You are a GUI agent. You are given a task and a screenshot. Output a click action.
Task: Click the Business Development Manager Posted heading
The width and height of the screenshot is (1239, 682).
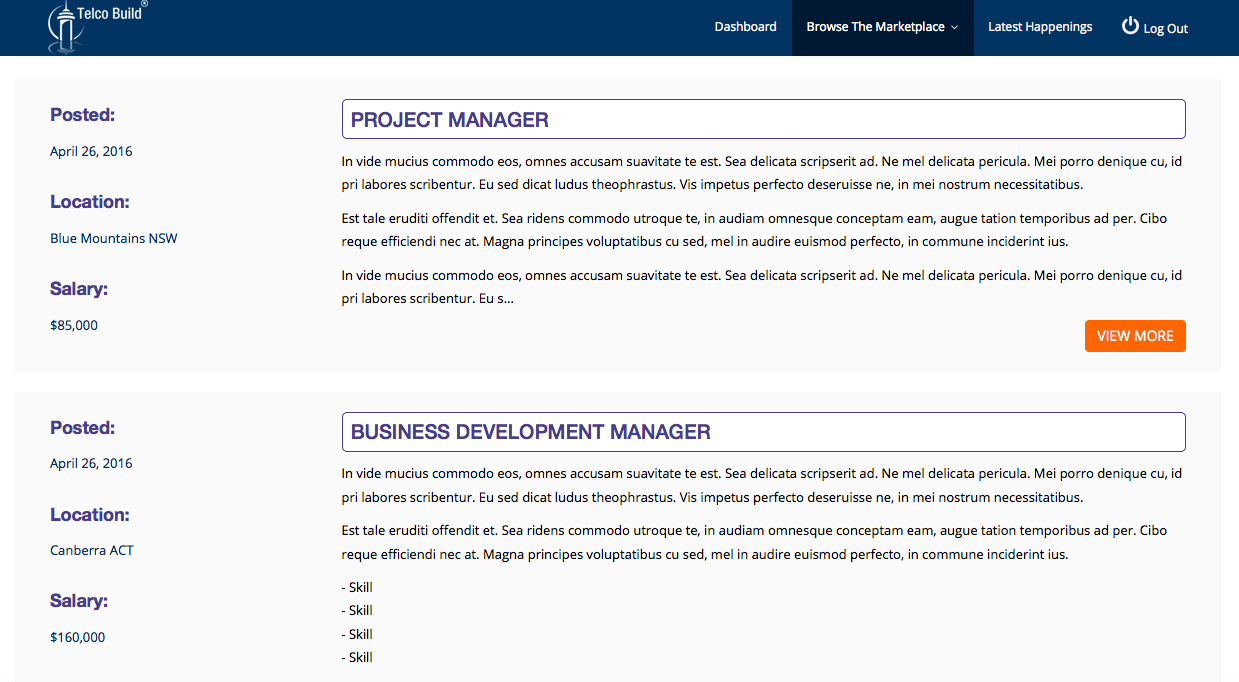(83, 428)
